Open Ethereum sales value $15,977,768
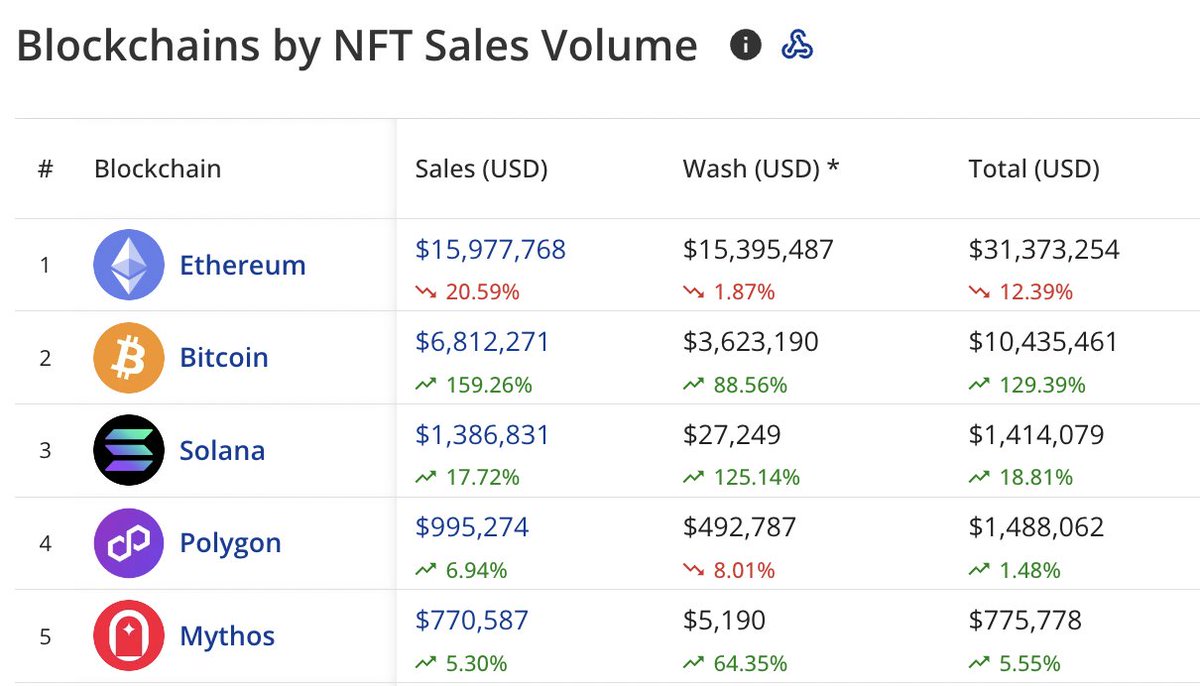Image resolution: width=1200 pixels, height=686 pixels. click(491, 249)
